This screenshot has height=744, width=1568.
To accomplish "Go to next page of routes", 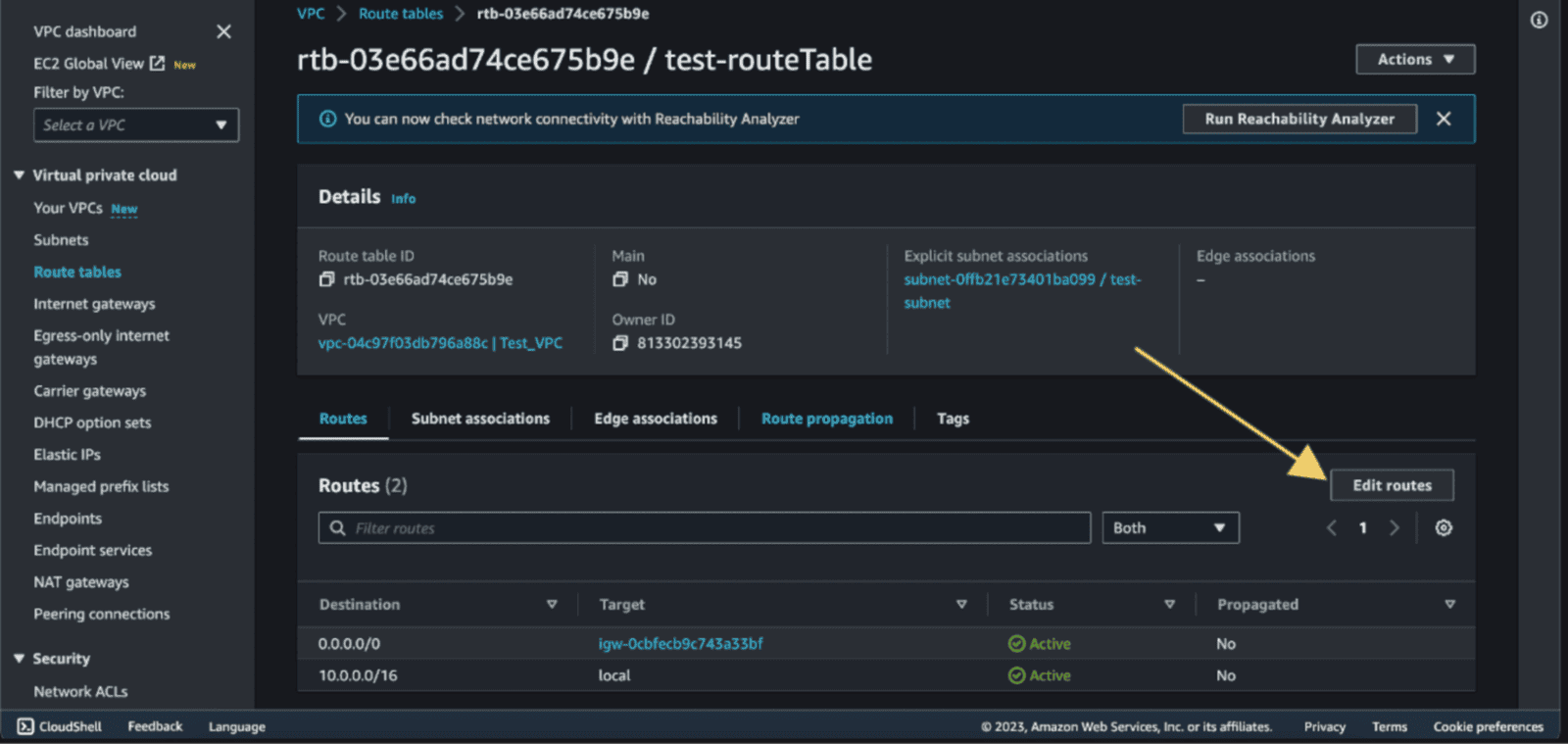I will click(1395, 528).
